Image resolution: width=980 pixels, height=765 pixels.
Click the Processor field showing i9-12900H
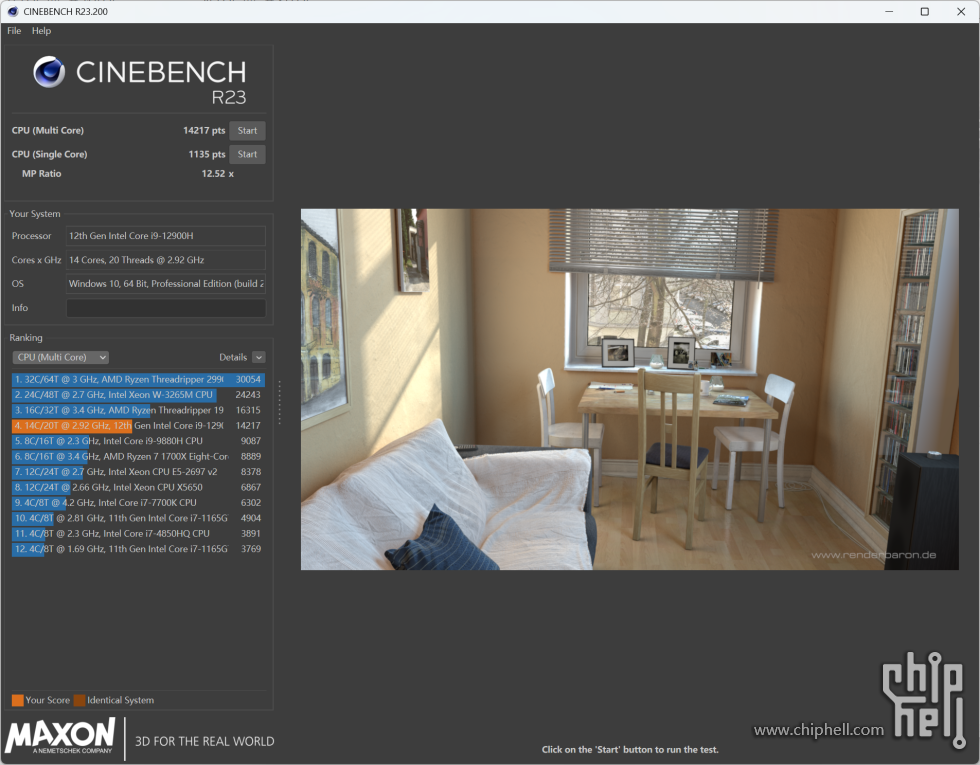click(x=166, y=236)
